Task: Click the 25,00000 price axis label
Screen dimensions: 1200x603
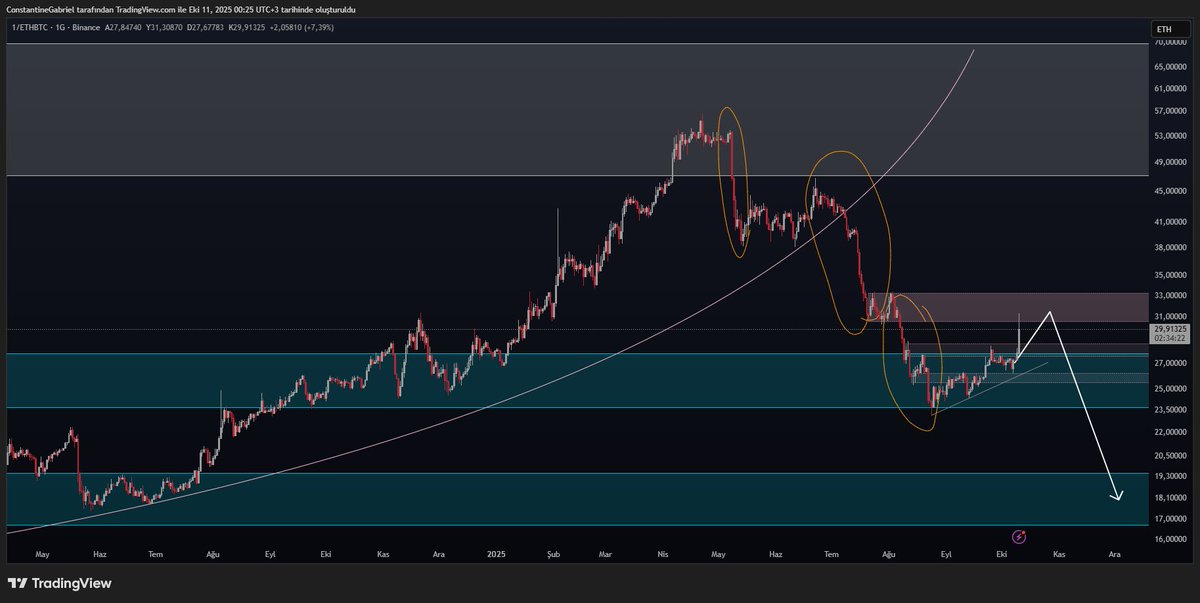Action: [x=1170, y=388]
